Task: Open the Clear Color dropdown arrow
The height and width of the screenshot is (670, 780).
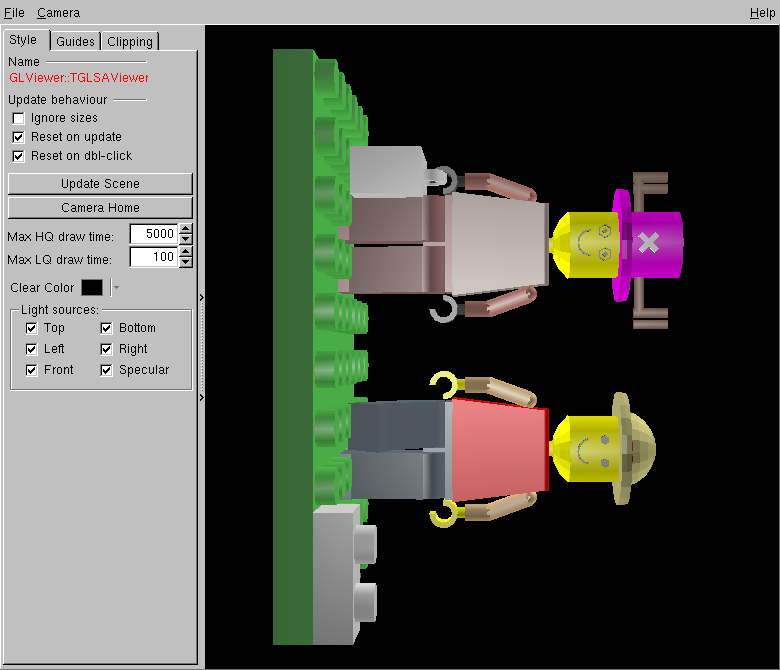Action: click(116, 287)
